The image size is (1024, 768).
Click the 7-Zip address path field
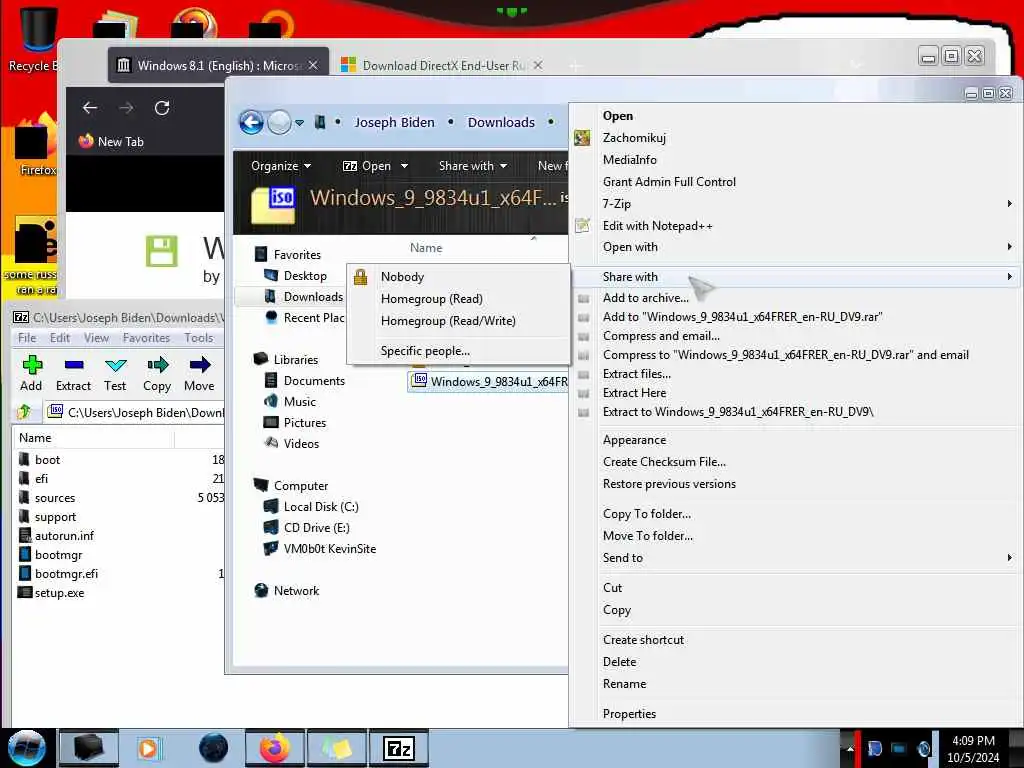[x=136, y=412]
